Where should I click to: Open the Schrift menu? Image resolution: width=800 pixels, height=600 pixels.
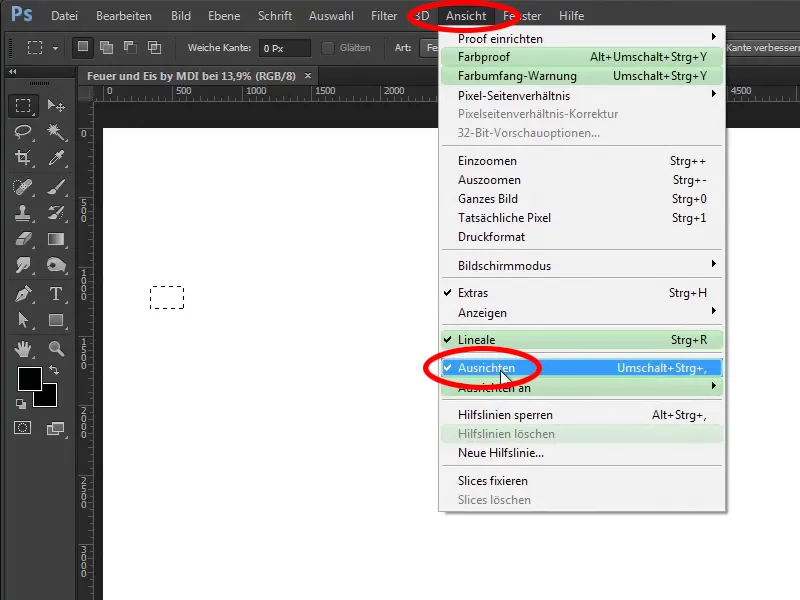275,16
